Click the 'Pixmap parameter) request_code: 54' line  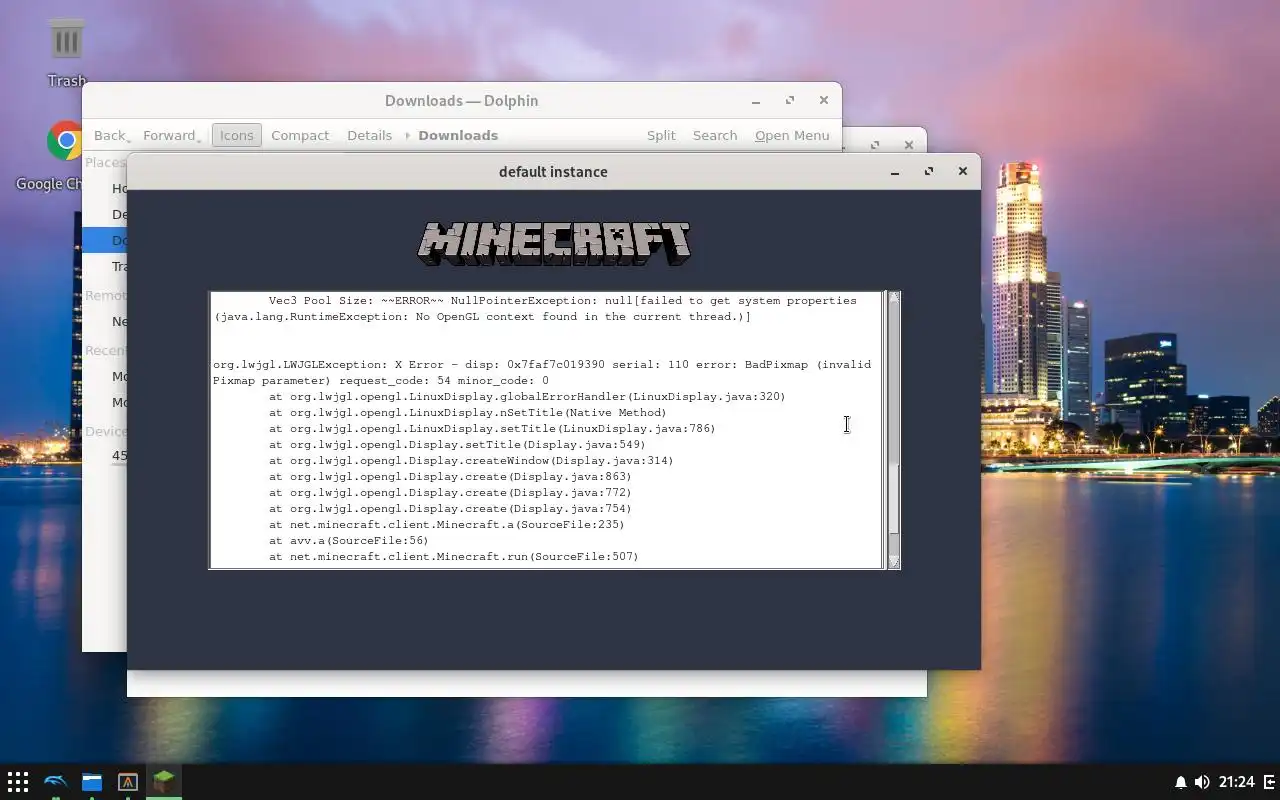coord(380,380)
